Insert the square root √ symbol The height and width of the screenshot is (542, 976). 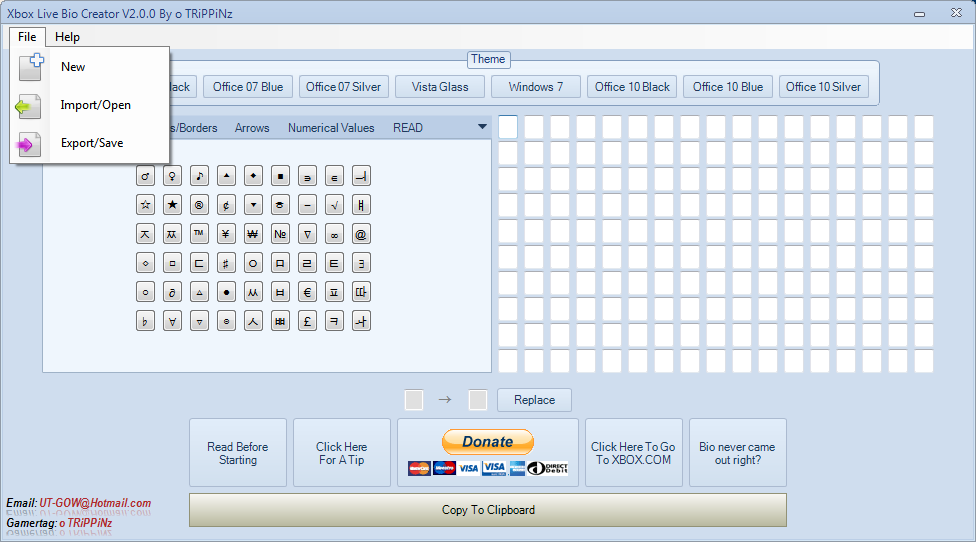tap(334, 205)
